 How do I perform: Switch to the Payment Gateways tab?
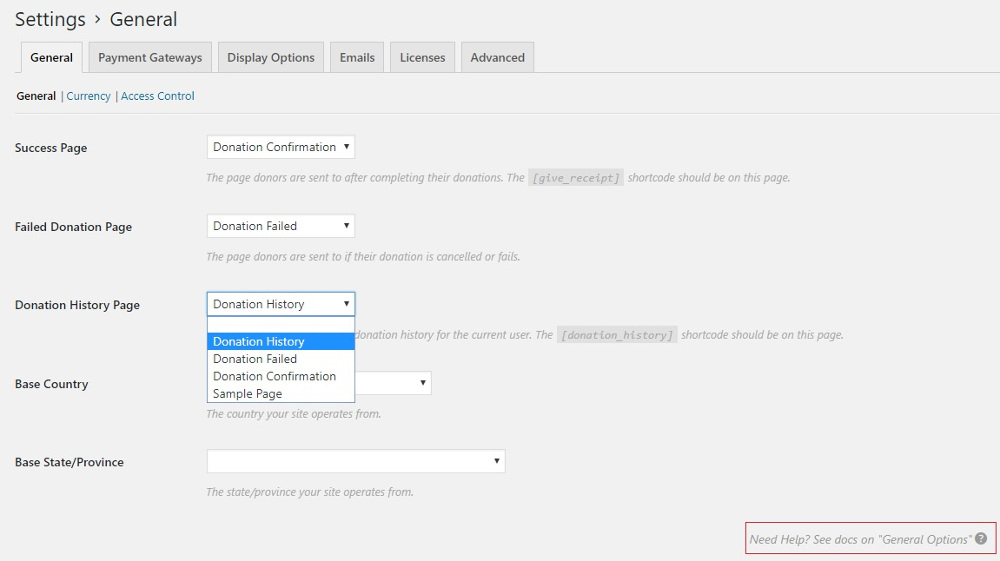150,58
